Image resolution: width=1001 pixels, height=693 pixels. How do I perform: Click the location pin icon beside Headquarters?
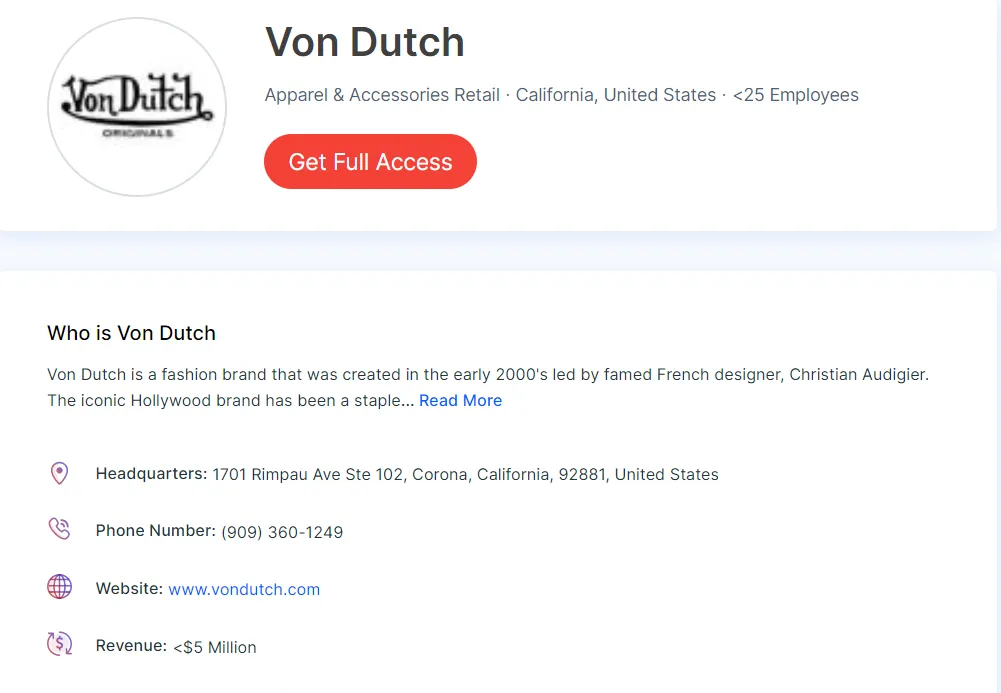60,472
